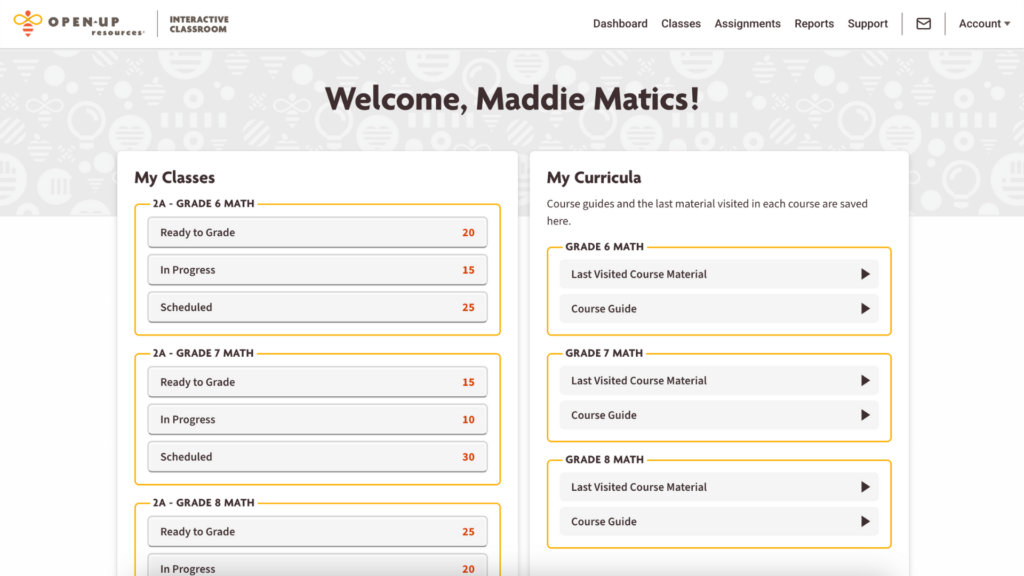Image resolution: width=1024 pixels, height=576 pixels.
Task: Open the Reports nav item
Action: (x=814, y=24)
